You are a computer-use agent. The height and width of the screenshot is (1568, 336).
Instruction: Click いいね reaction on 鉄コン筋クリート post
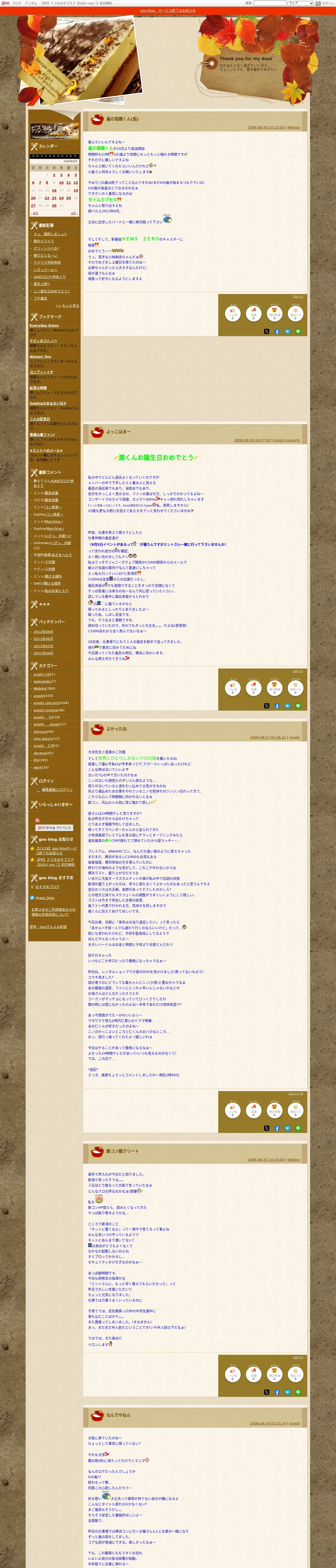[232, 1374]
